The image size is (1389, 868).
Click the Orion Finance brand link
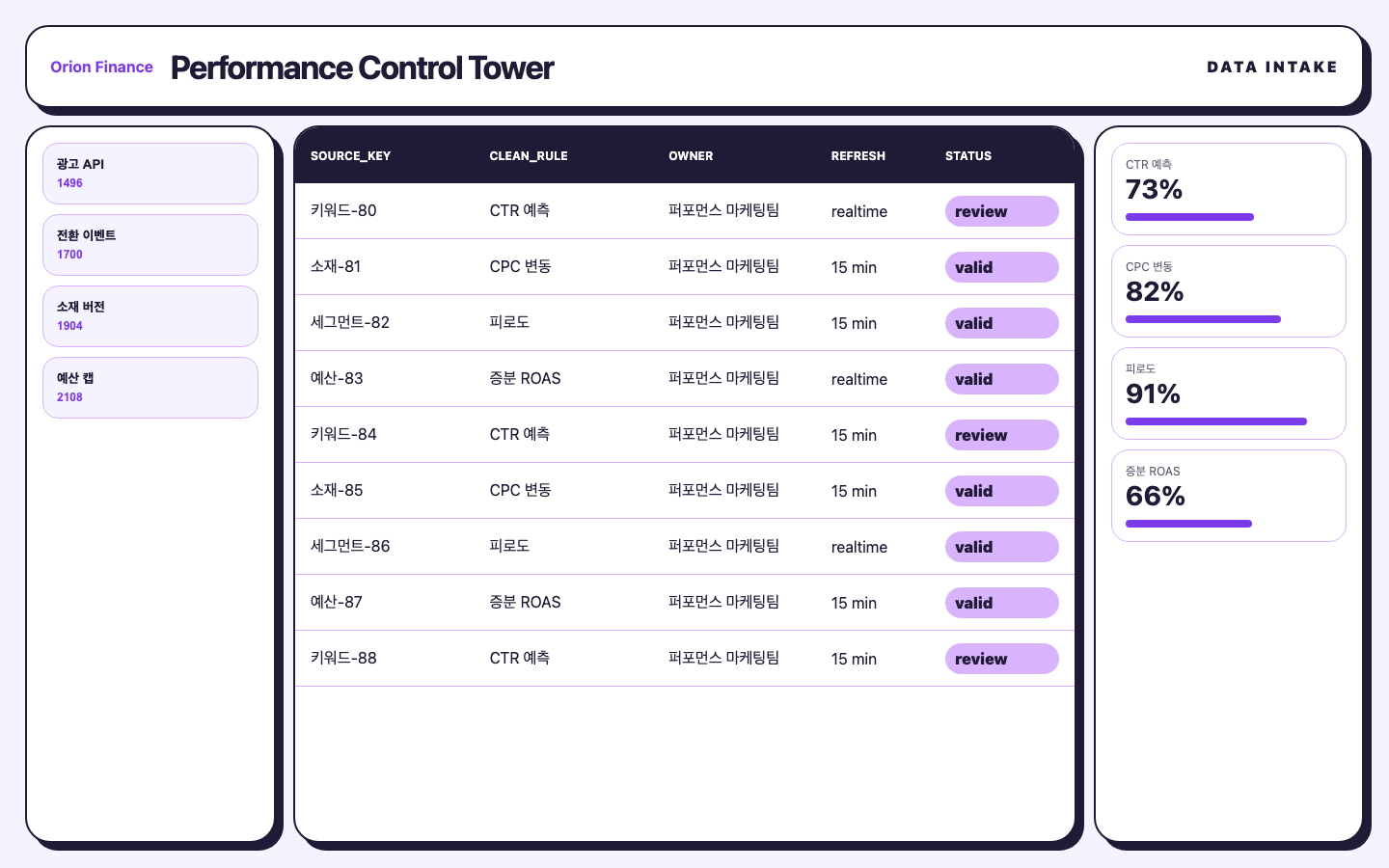[101, 67]
